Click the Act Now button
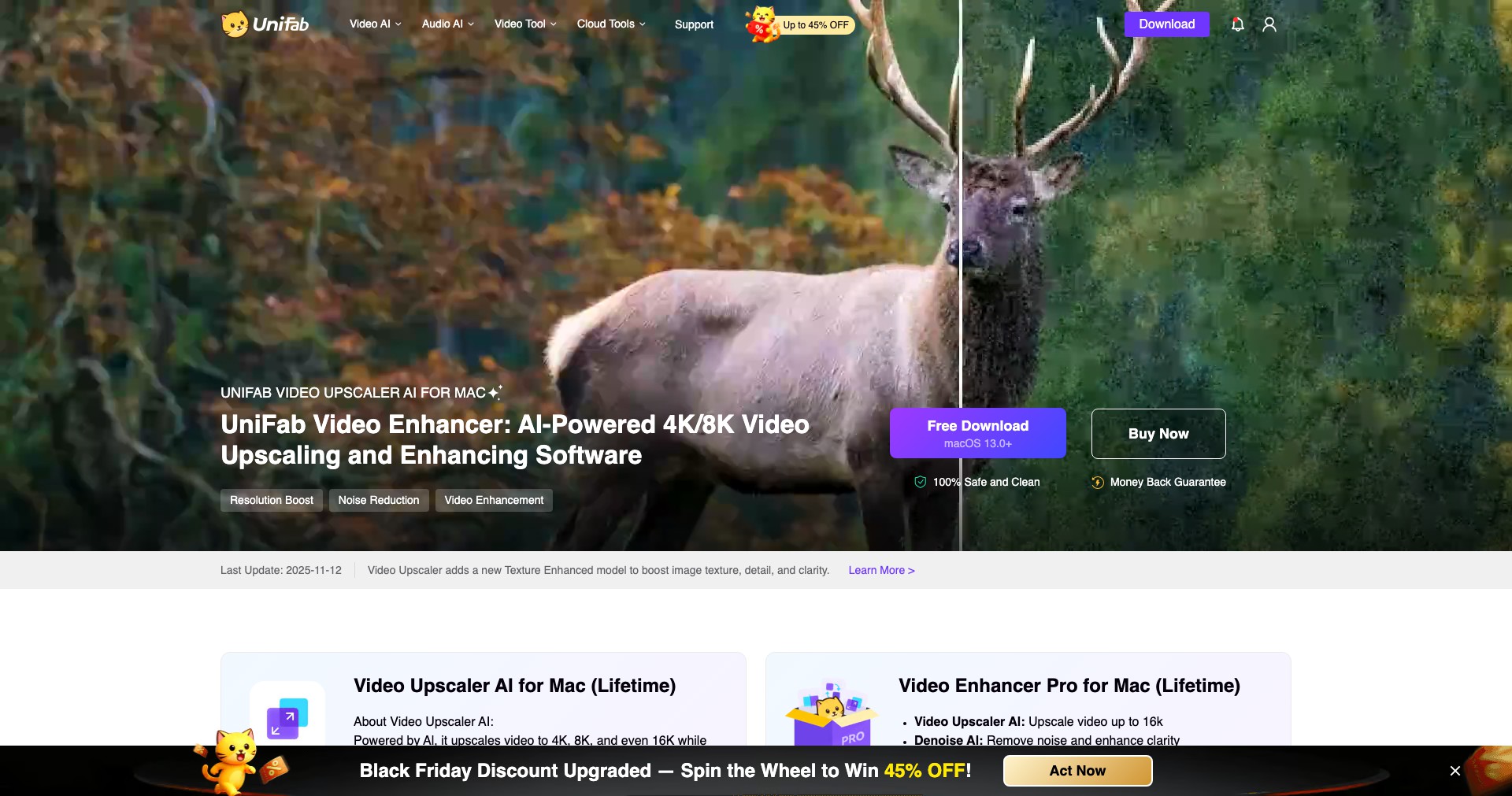This screenshot has width=1512, height=796. (x=1077, y=771)
